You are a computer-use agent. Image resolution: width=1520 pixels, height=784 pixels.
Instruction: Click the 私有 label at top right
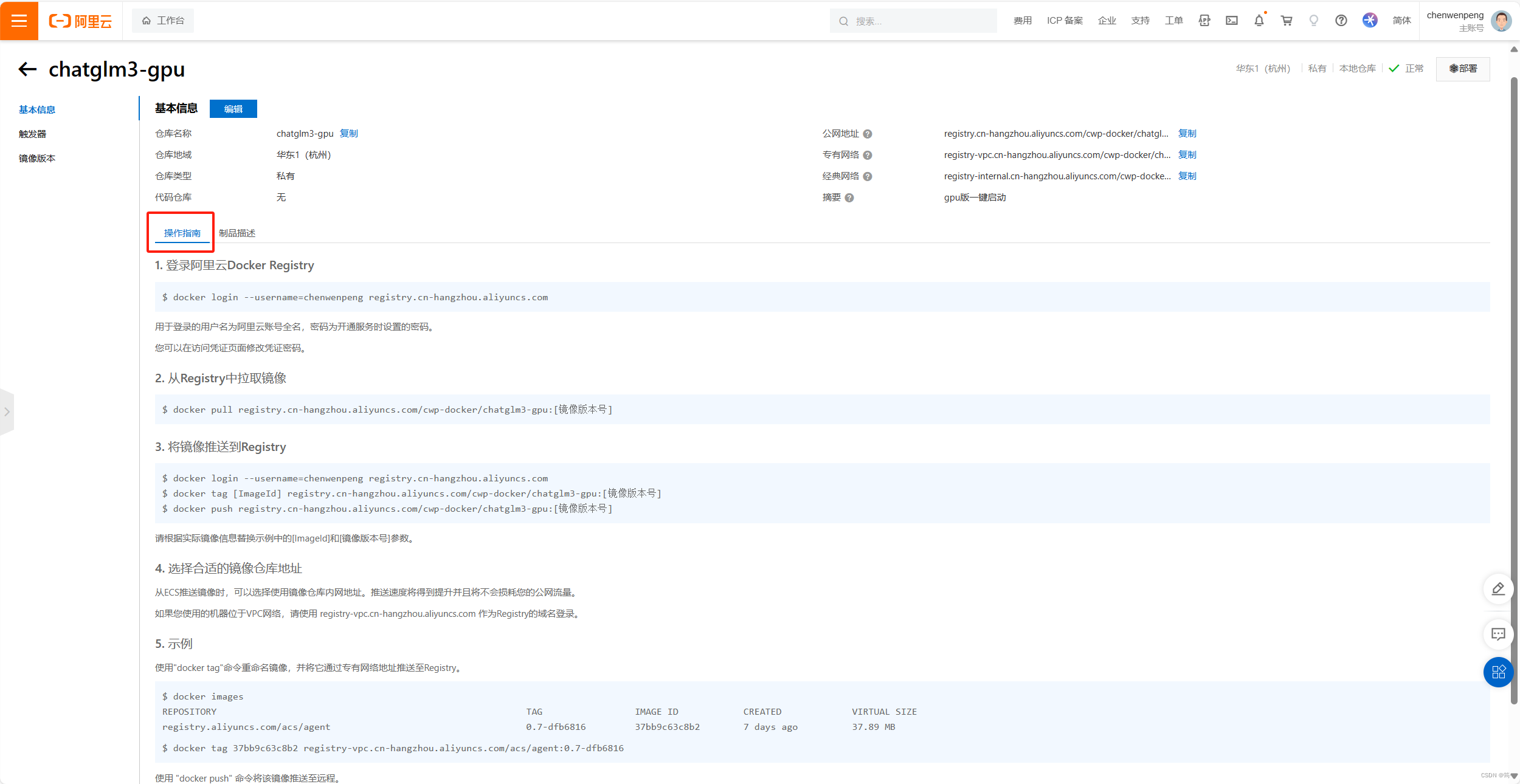click(1317, 69)
